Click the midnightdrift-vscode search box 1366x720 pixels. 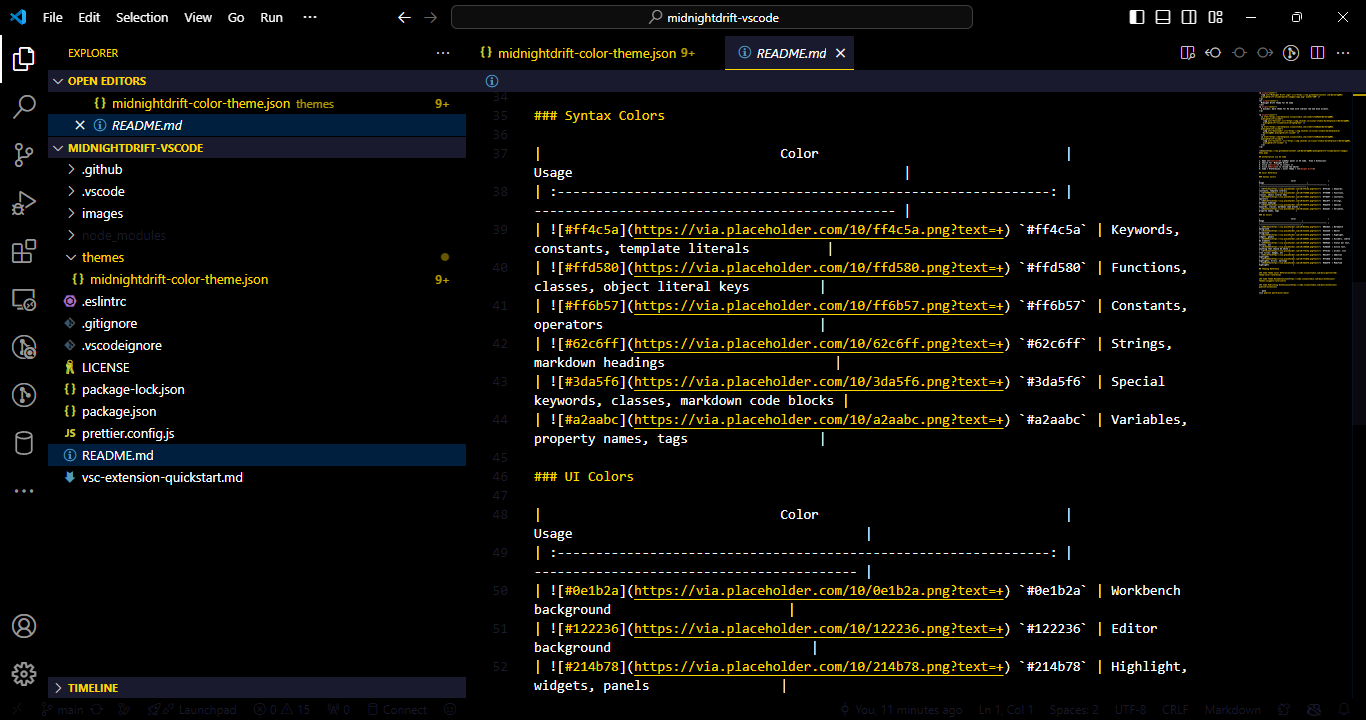(712, 17)
